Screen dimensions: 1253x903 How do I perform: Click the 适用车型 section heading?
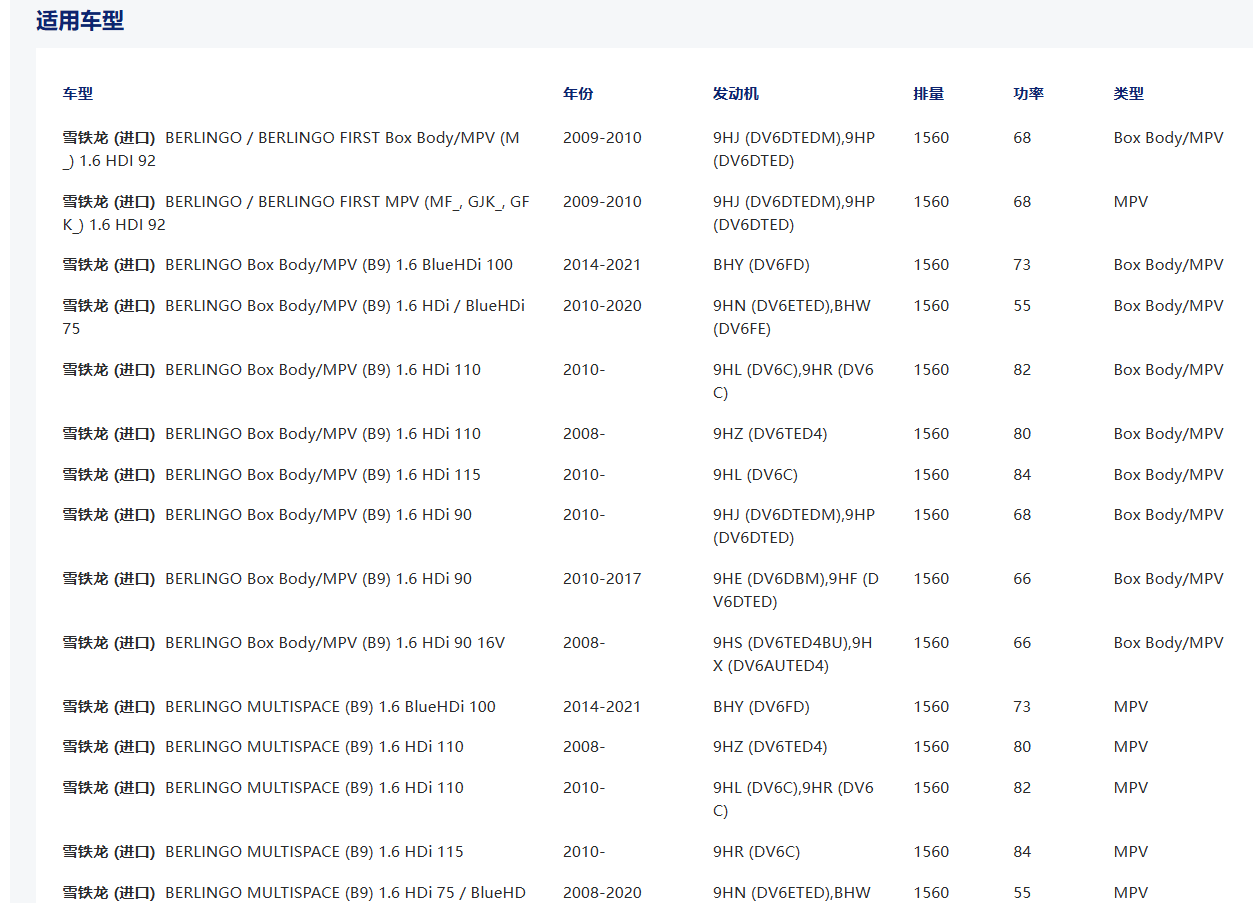(80, 21)
